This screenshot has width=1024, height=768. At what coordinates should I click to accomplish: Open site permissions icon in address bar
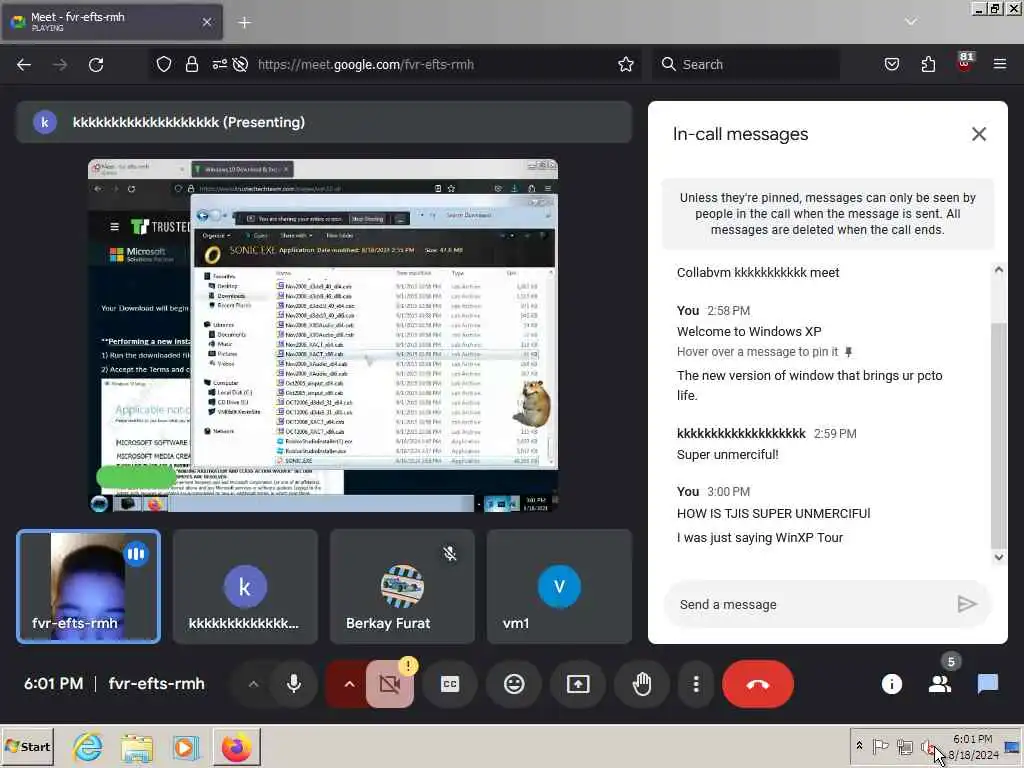[x=219, y=64]
